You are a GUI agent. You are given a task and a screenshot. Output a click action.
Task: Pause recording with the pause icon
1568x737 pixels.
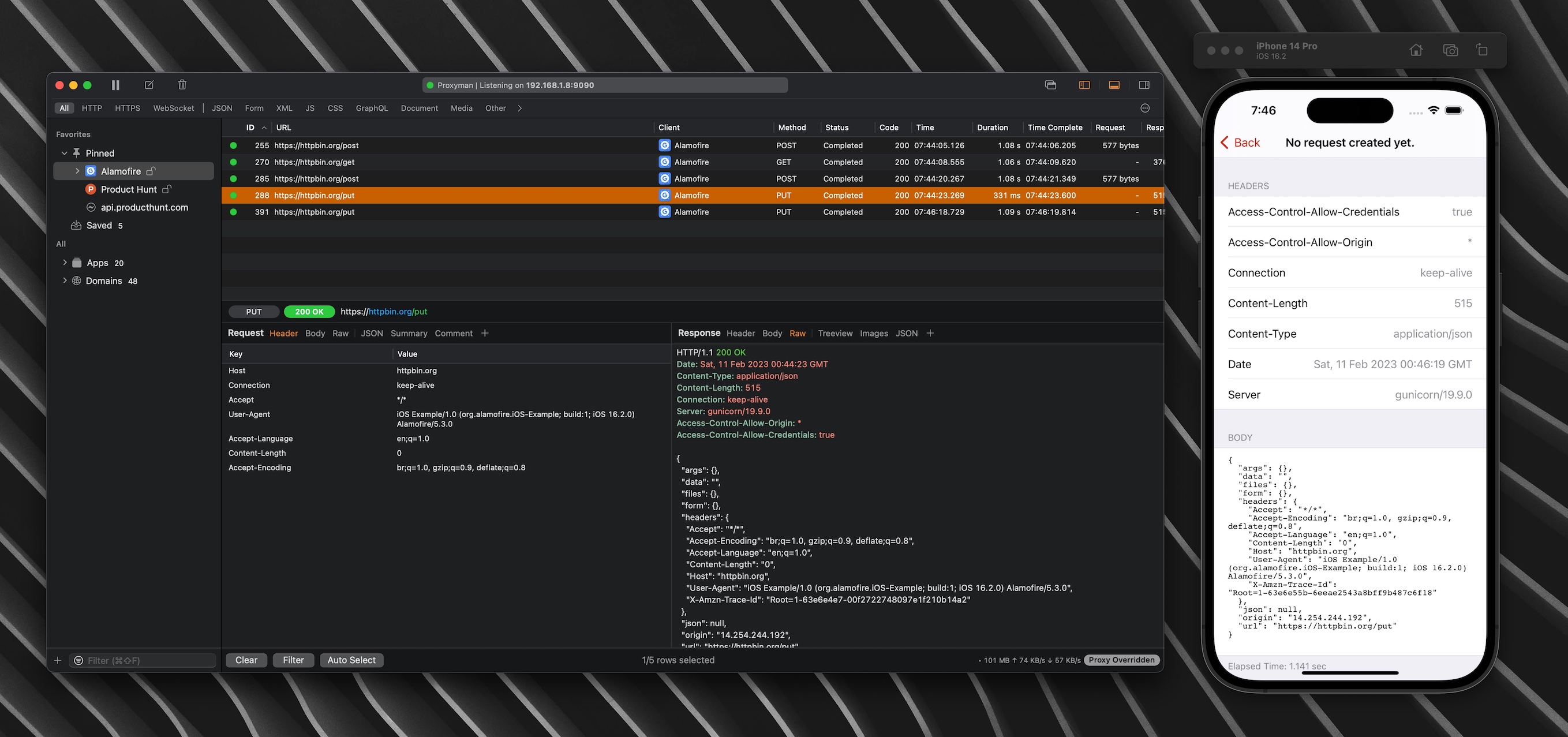tap(115, 85)
